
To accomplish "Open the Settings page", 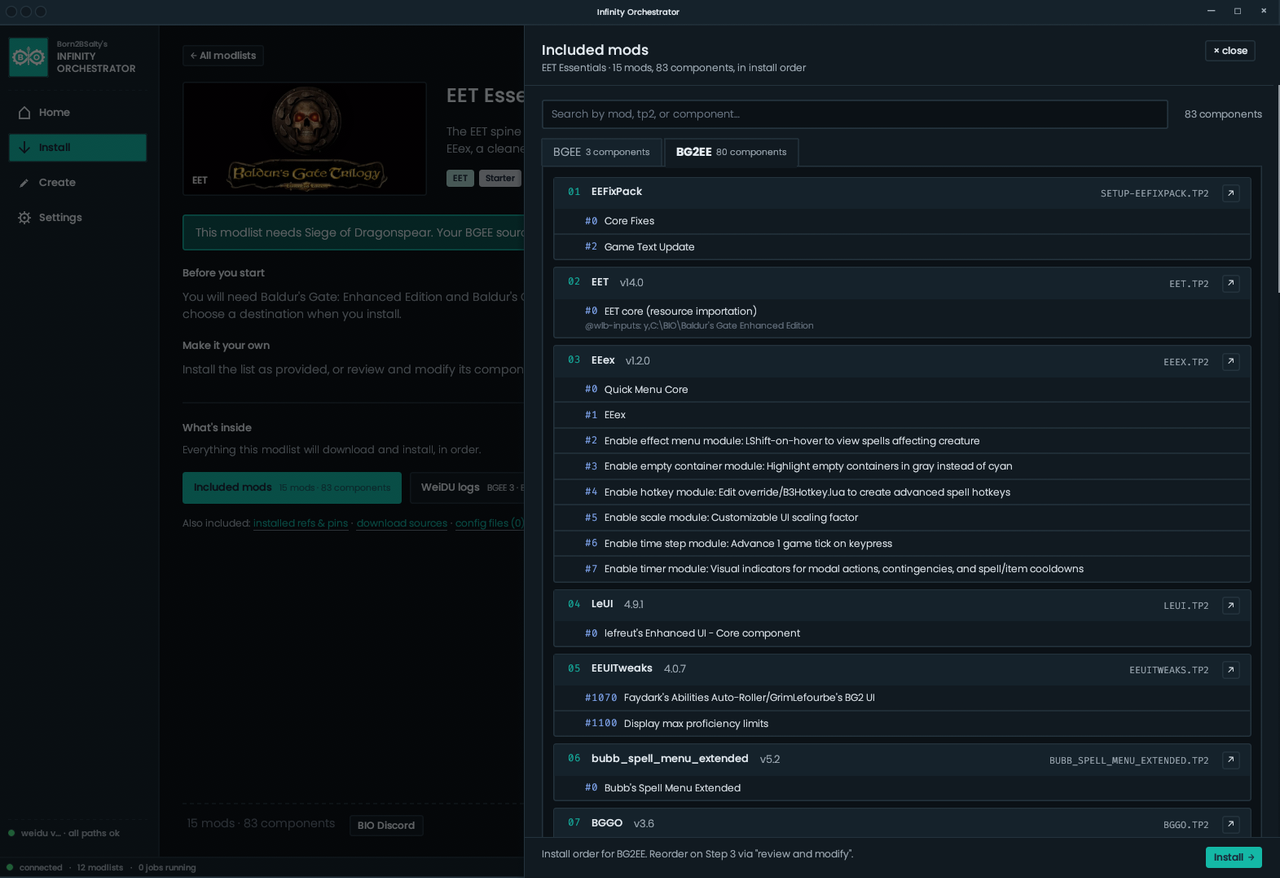I will pos(78,217).
